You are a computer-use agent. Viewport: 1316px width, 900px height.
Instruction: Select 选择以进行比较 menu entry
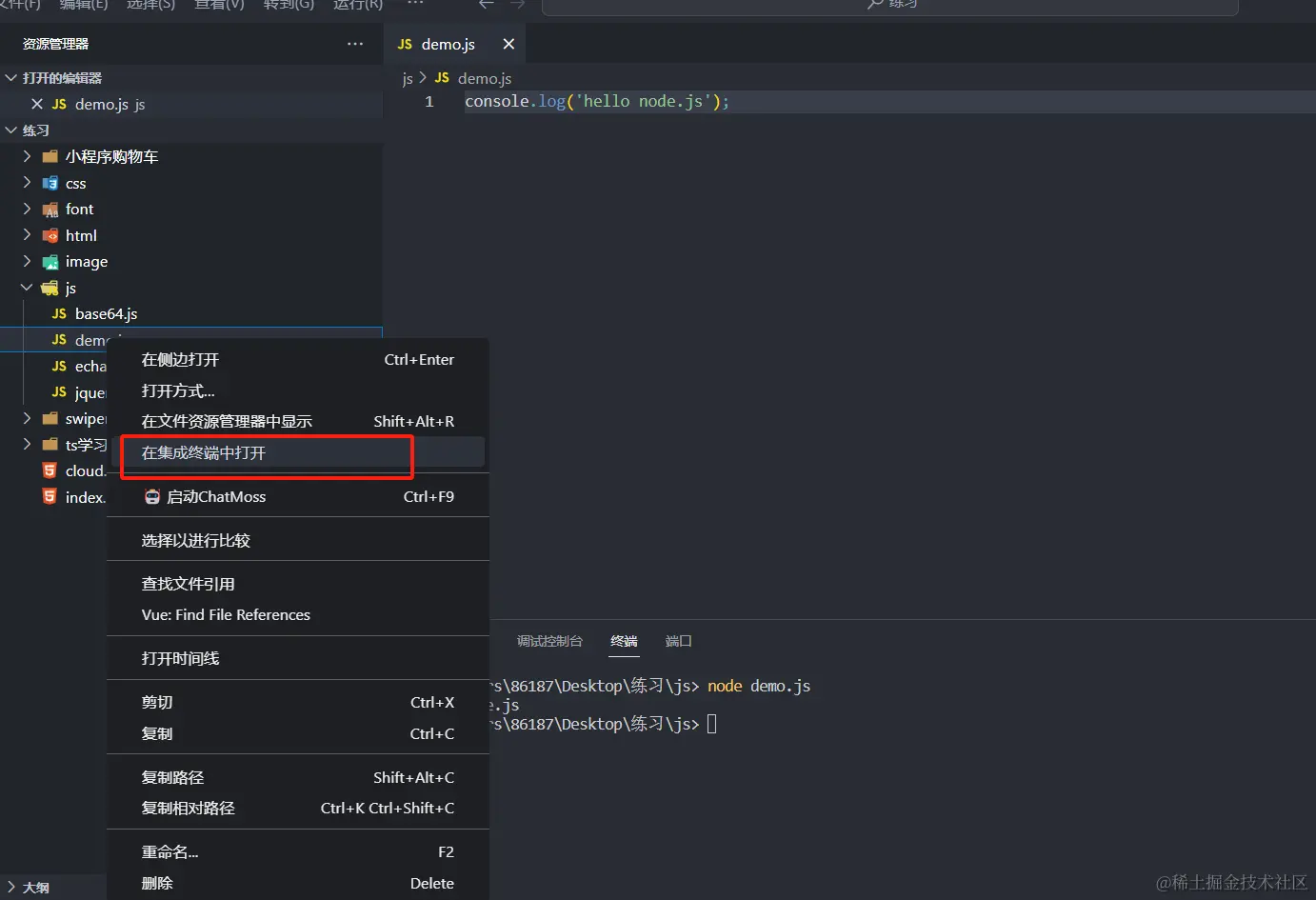[x=298, y=540]
